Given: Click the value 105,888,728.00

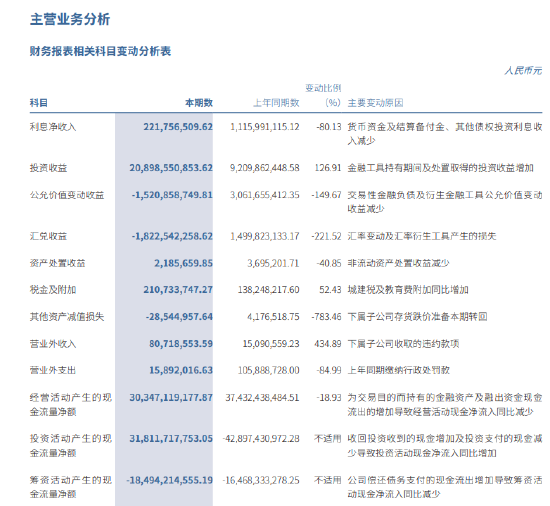Looking at the screenshot, I should click(269, 370).
